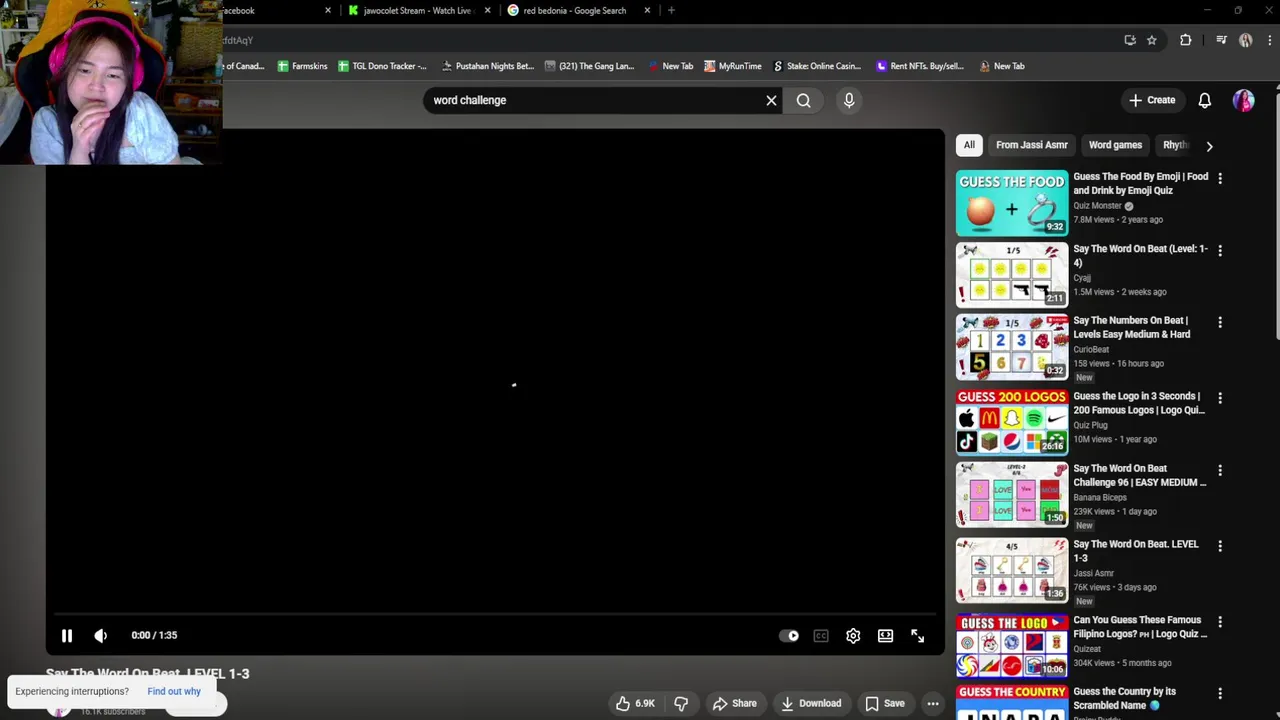Open Guess the Logo in 3 Seconds title
Viewport: 1280px width, 720px height.
tap(1139, 403)
